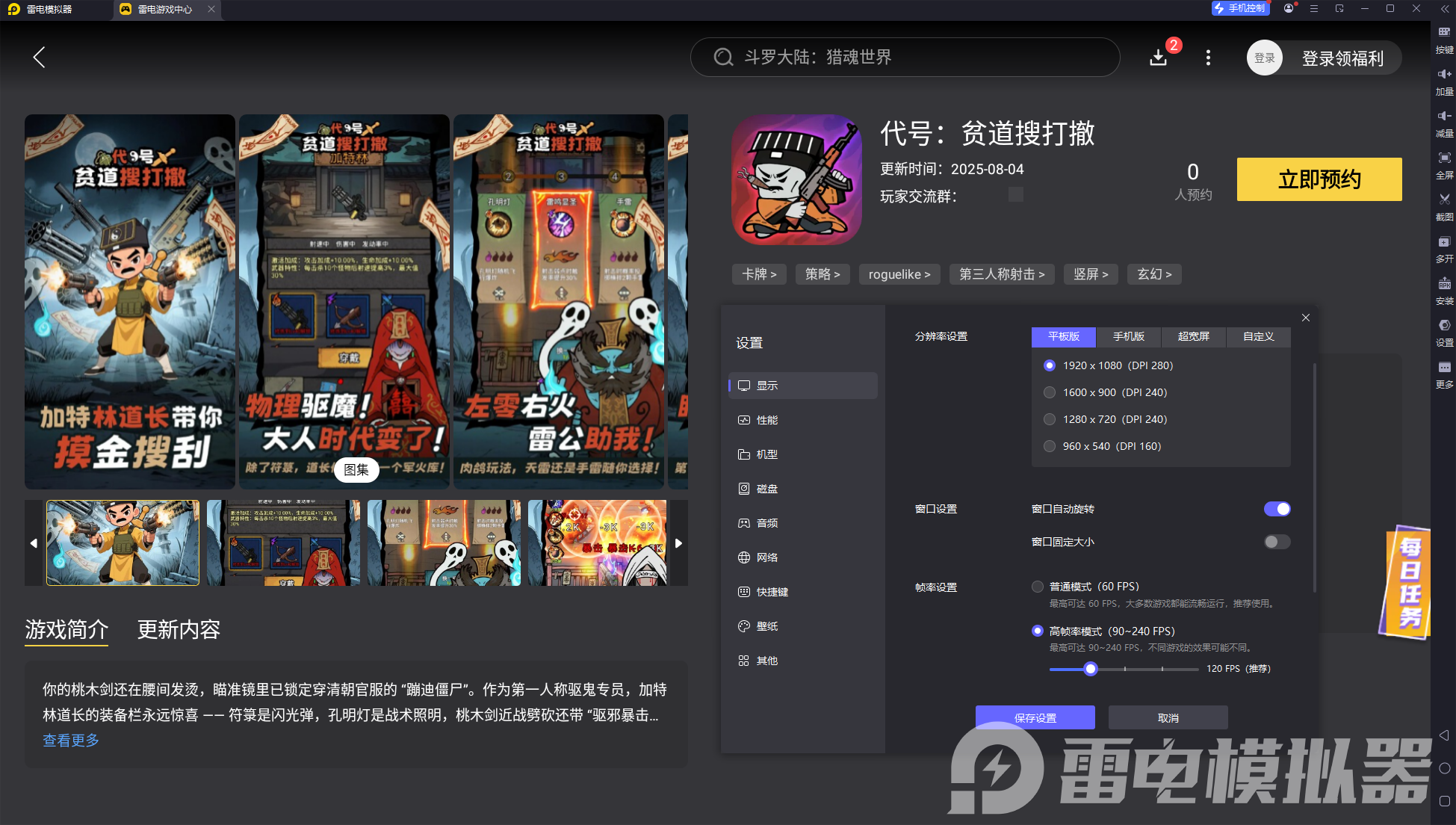Image resolution: width=1456 pixels, height=825 pixels.
Task: Click the FPS slider handle
Action: (1091, 669)
